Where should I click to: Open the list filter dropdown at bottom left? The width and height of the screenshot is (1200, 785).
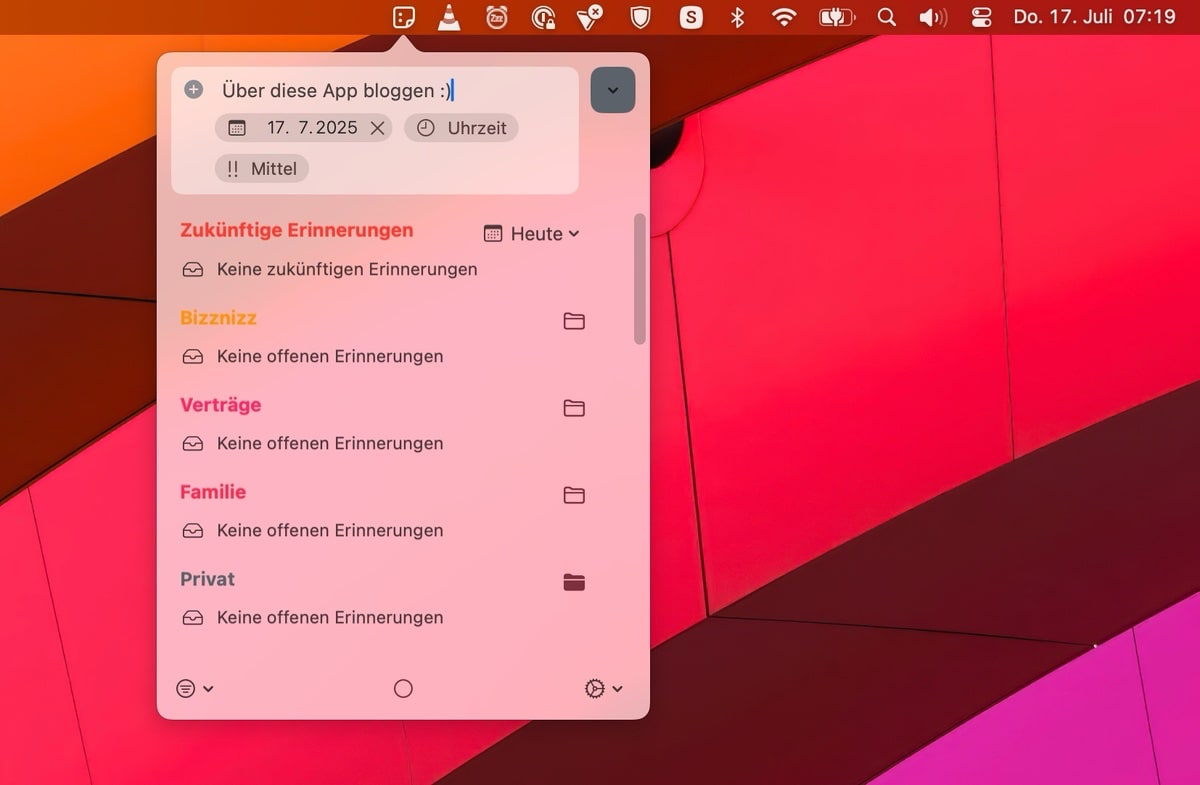coord(195,688)
